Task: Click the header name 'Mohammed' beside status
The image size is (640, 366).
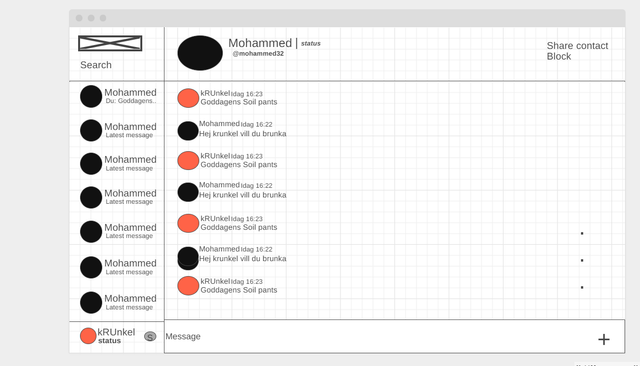Action: (260, 43)
